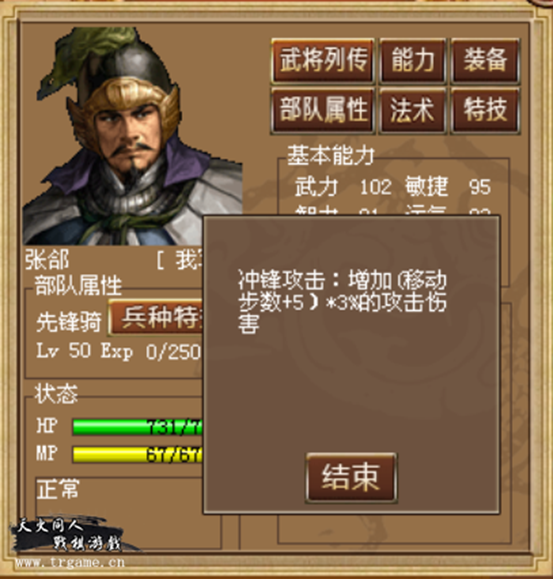Open the 装备 equipment tab

[x=485, y=61]
